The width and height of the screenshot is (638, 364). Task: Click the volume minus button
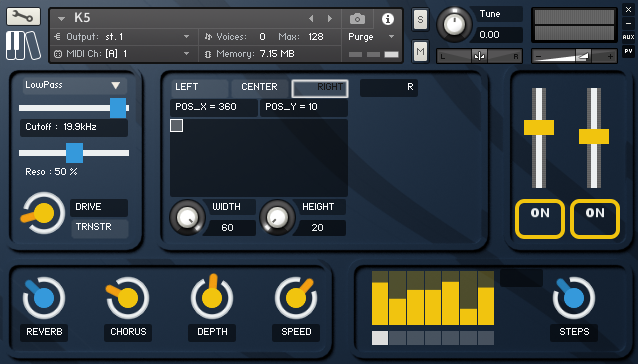tap(539, 57)
